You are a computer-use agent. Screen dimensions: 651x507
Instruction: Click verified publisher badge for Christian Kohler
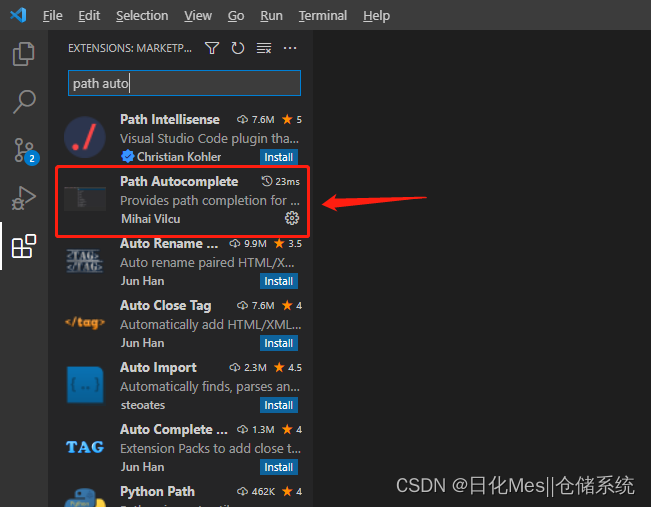click(127, 157)
